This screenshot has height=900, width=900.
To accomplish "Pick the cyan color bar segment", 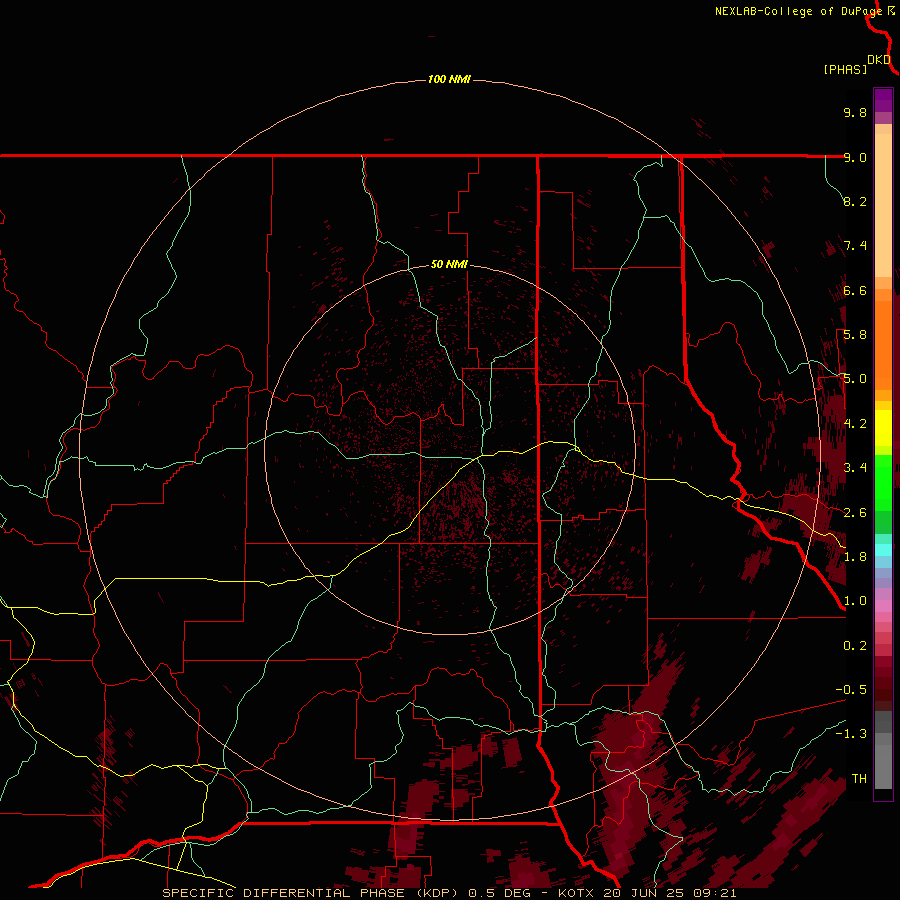I will click(883, 550).
